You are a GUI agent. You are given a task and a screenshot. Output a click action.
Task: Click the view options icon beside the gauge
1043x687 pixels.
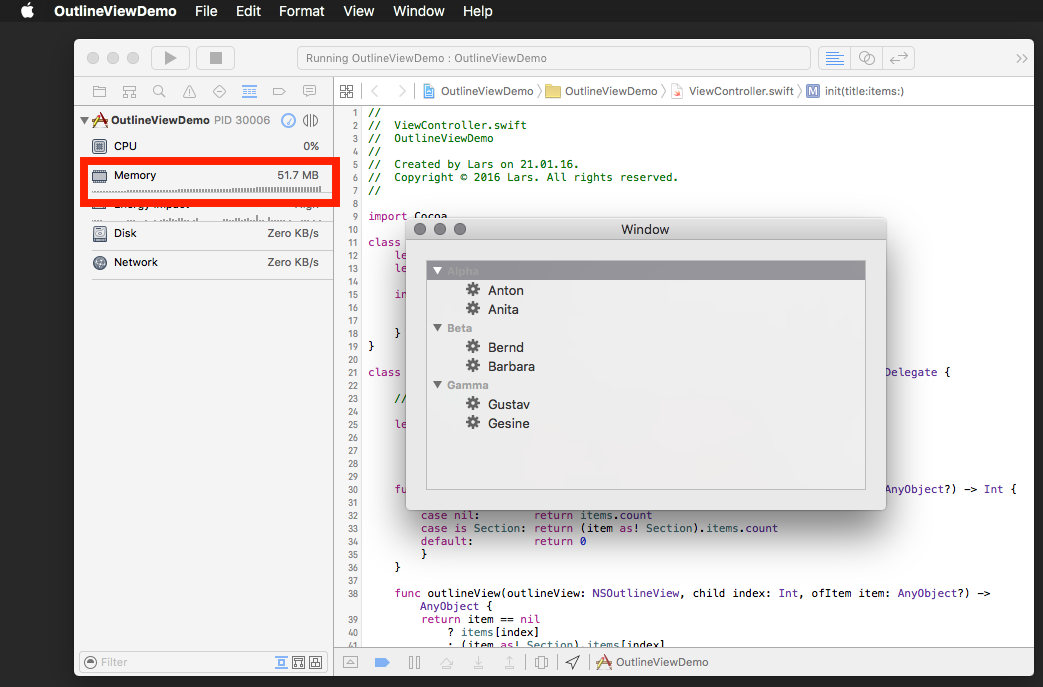tap(311, 120)
